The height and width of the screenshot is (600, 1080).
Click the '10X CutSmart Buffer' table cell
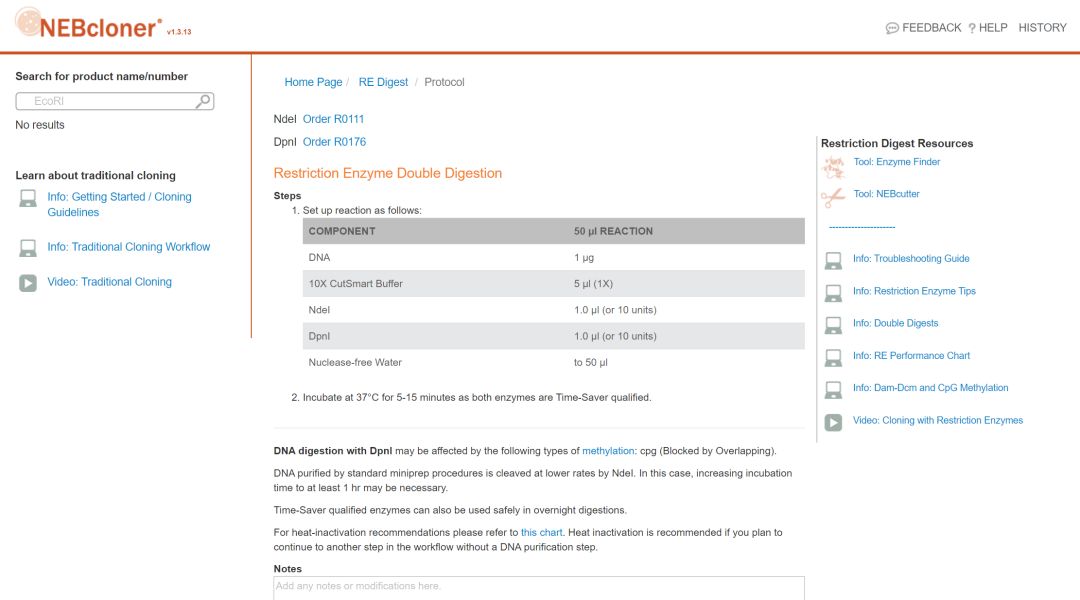tap(355, 284)
